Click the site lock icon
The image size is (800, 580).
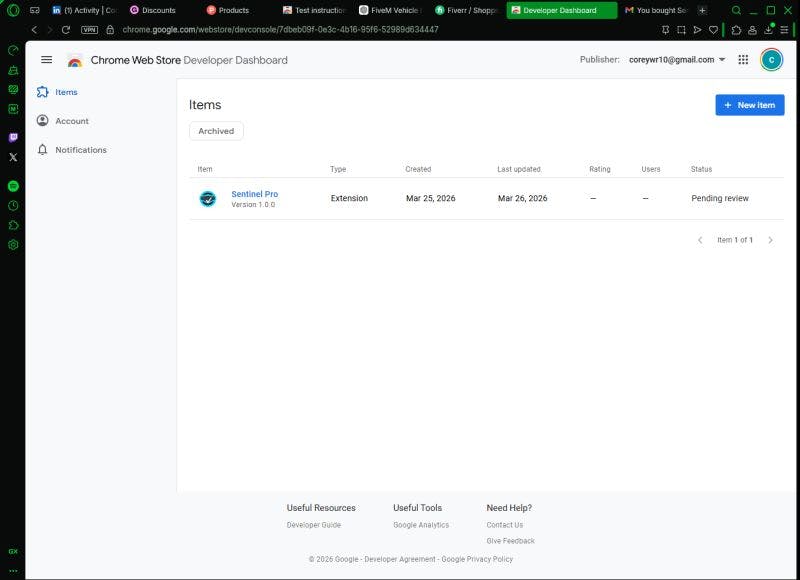coord(110,30)
